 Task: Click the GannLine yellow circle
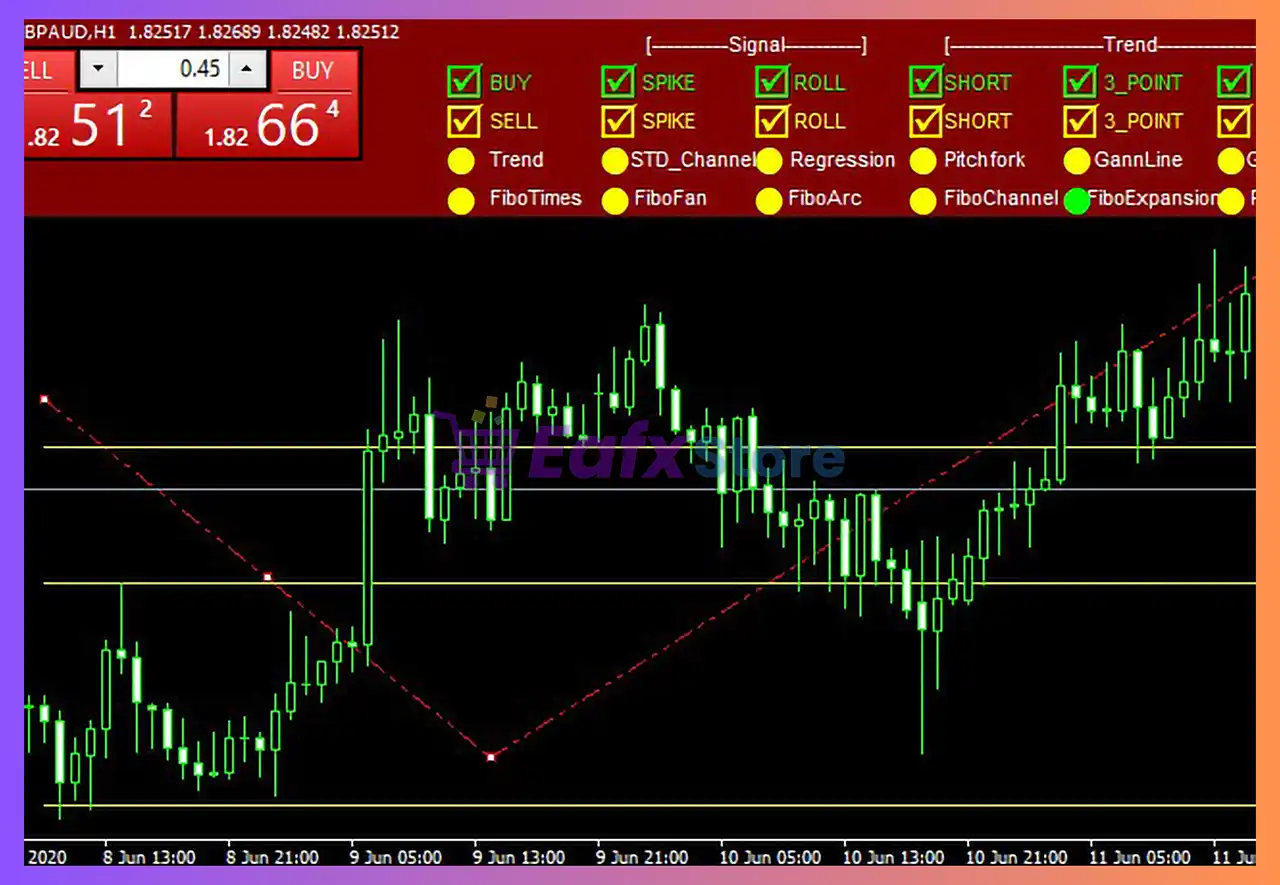[1077, 161]
